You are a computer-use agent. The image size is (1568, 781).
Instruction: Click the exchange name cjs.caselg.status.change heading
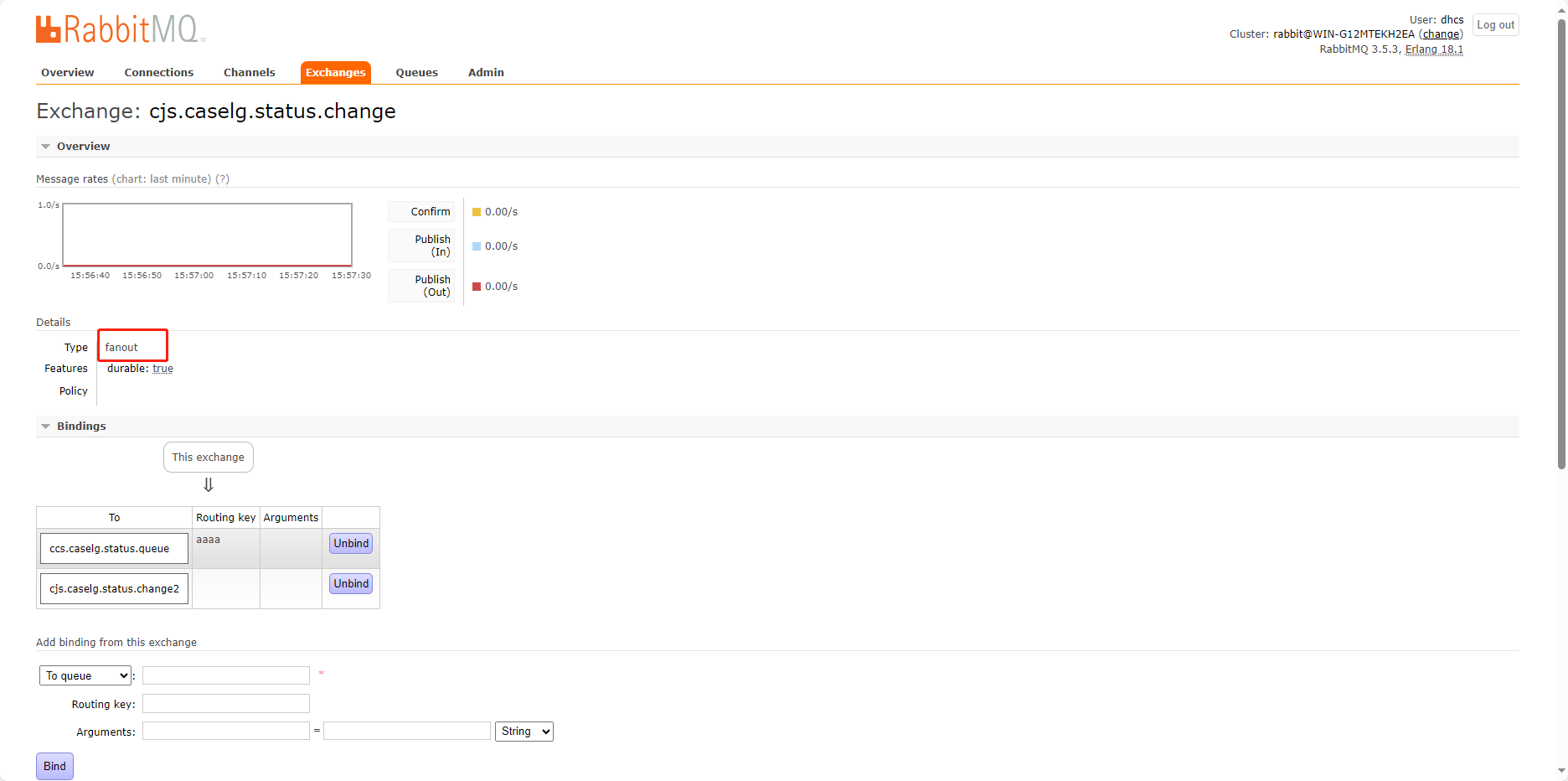(x=272, y=111)
